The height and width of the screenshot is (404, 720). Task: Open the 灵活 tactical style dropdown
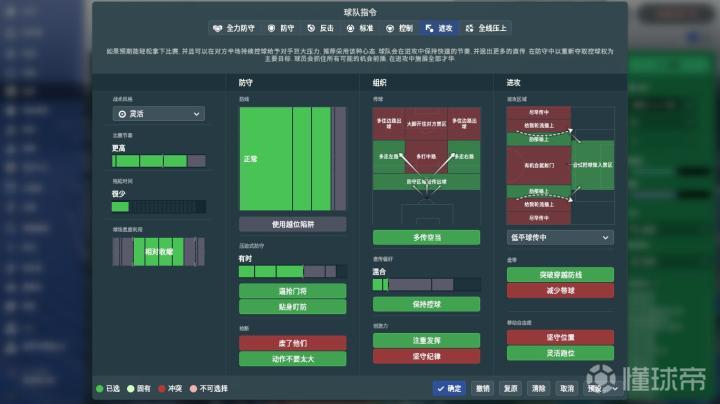click(159, 114)
